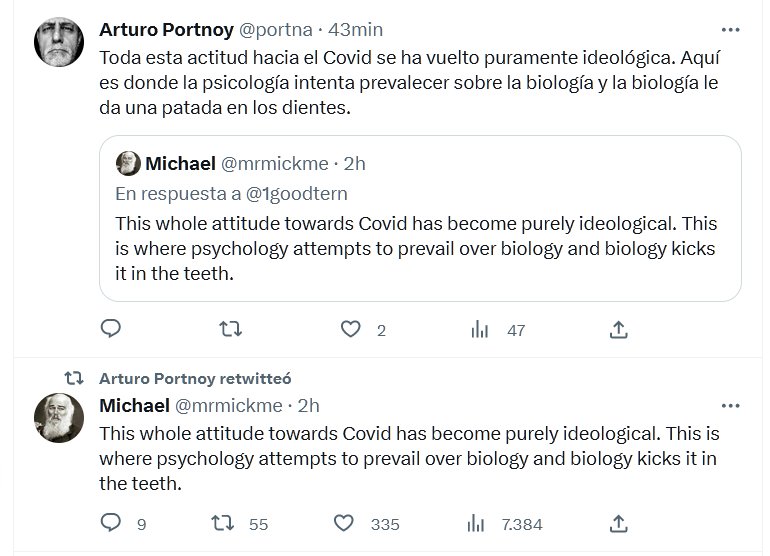Open more options for Michael's retweeted tweet
This screenshot has width=770, height=556.
coord(734,405)
